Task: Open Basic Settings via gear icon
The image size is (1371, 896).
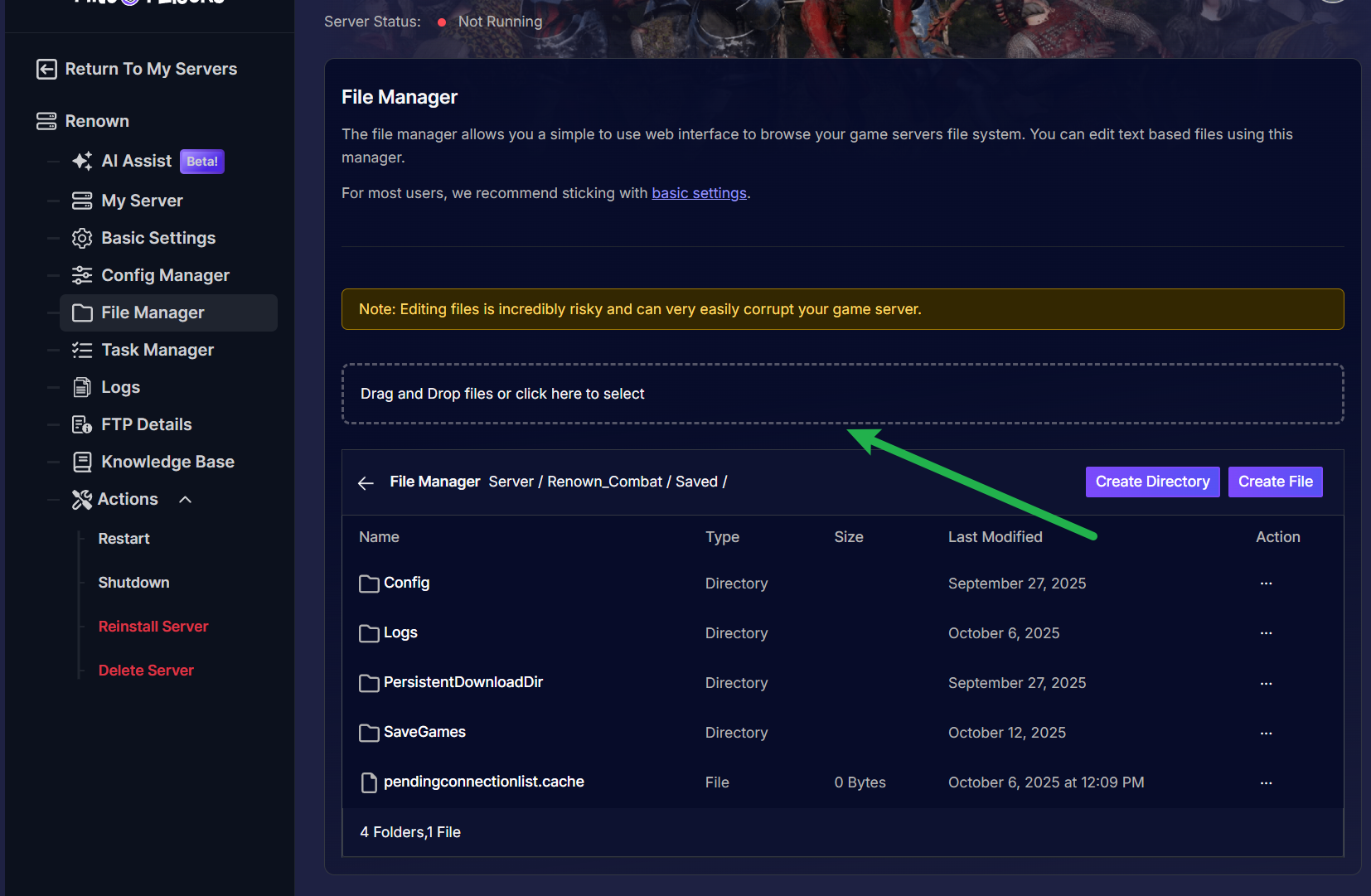Action: [x=82, y=239]
